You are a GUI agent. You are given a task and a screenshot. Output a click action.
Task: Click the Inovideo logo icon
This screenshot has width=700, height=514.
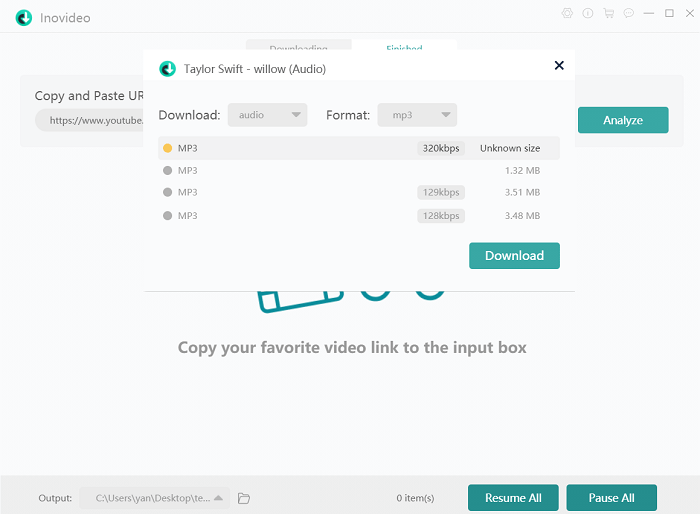[24, 18]
